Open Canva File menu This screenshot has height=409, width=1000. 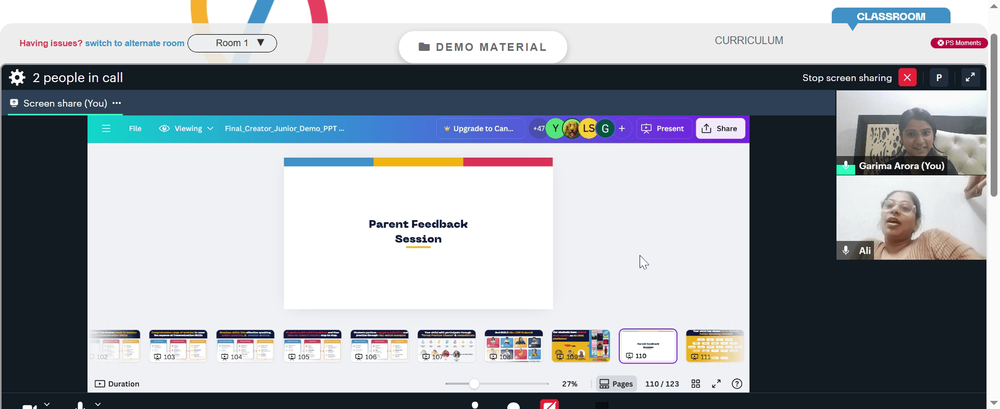[135, 128]
